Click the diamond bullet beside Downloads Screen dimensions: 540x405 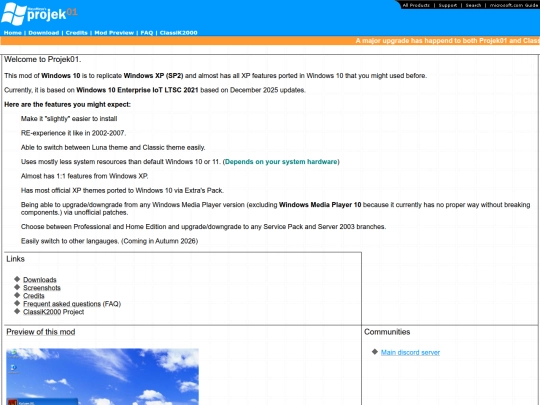17,279
